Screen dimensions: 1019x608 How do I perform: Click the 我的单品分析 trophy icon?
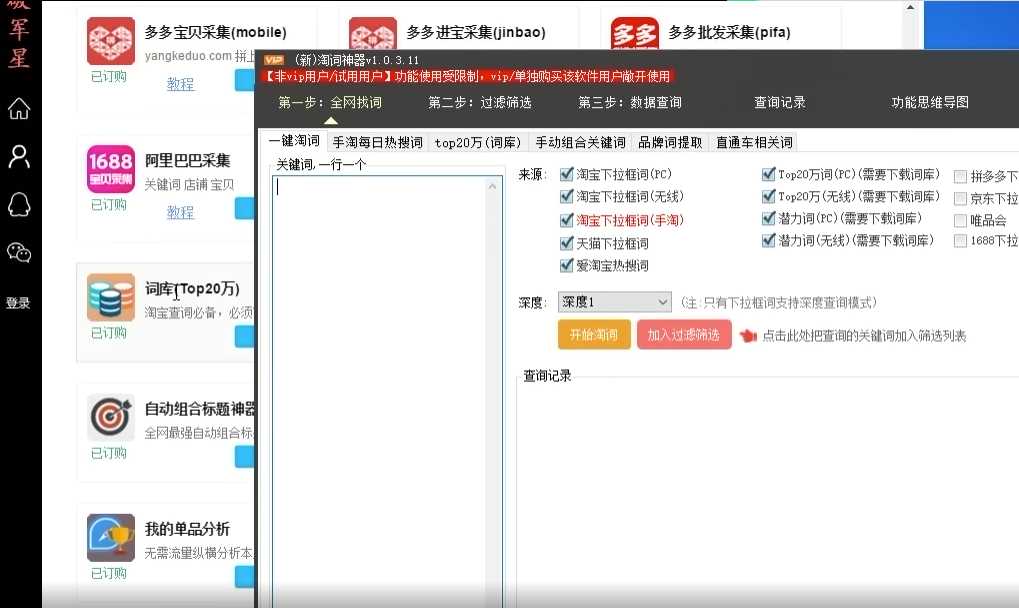click(x=111, y=537)
